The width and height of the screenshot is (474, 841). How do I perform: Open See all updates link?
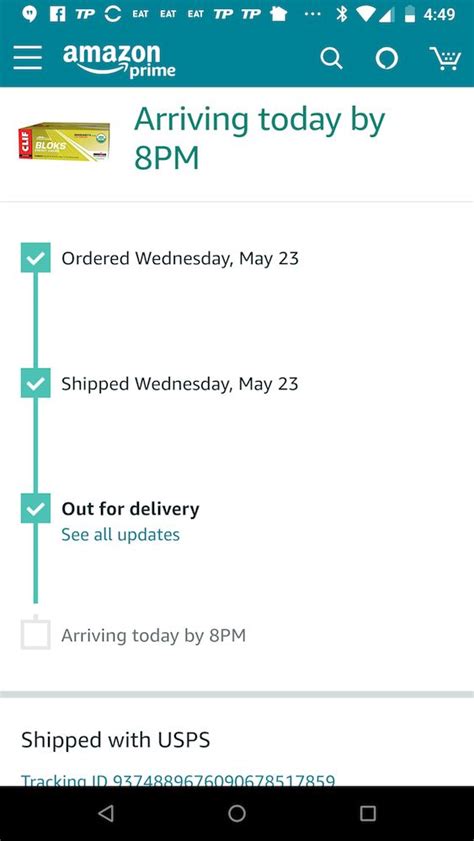point(120,535)
